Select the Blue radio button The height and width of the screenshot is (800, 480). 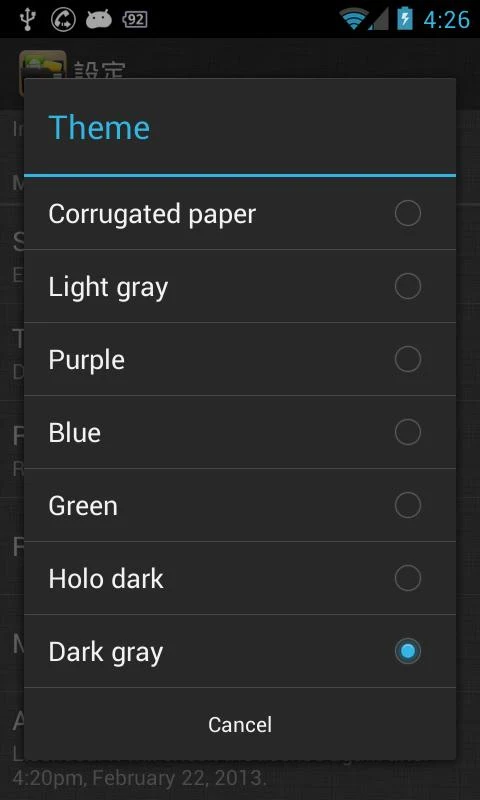[408, 432]
